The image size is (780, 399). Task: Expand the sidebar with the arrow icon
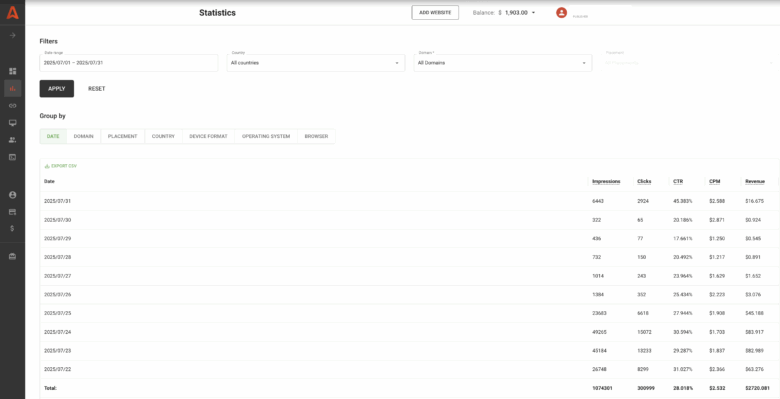(x=12, y=35)
